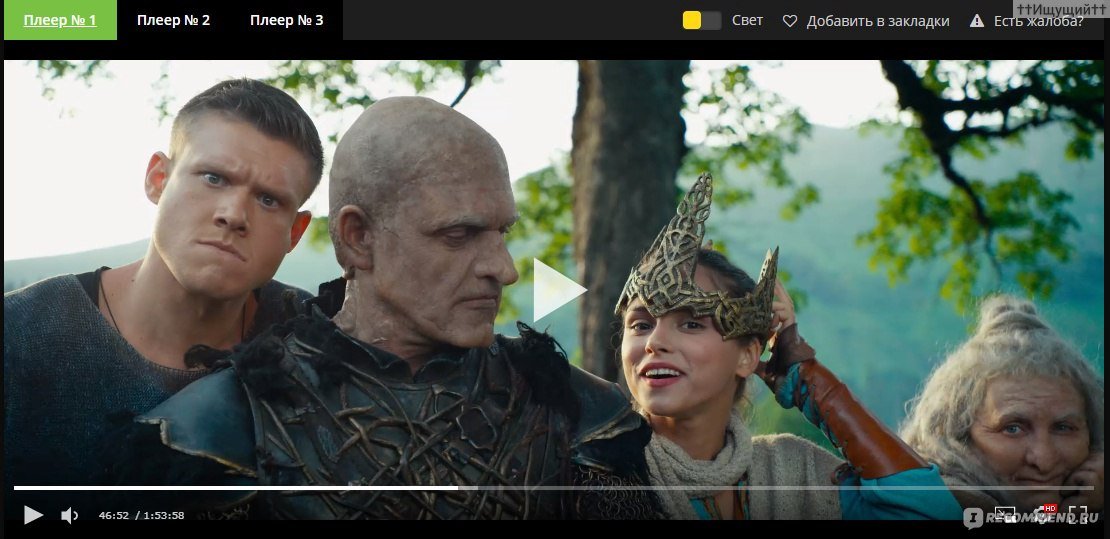This screenshot has height=539, width=1110.
Task: Click the heart bookmark icon
Action: point(790,21)
